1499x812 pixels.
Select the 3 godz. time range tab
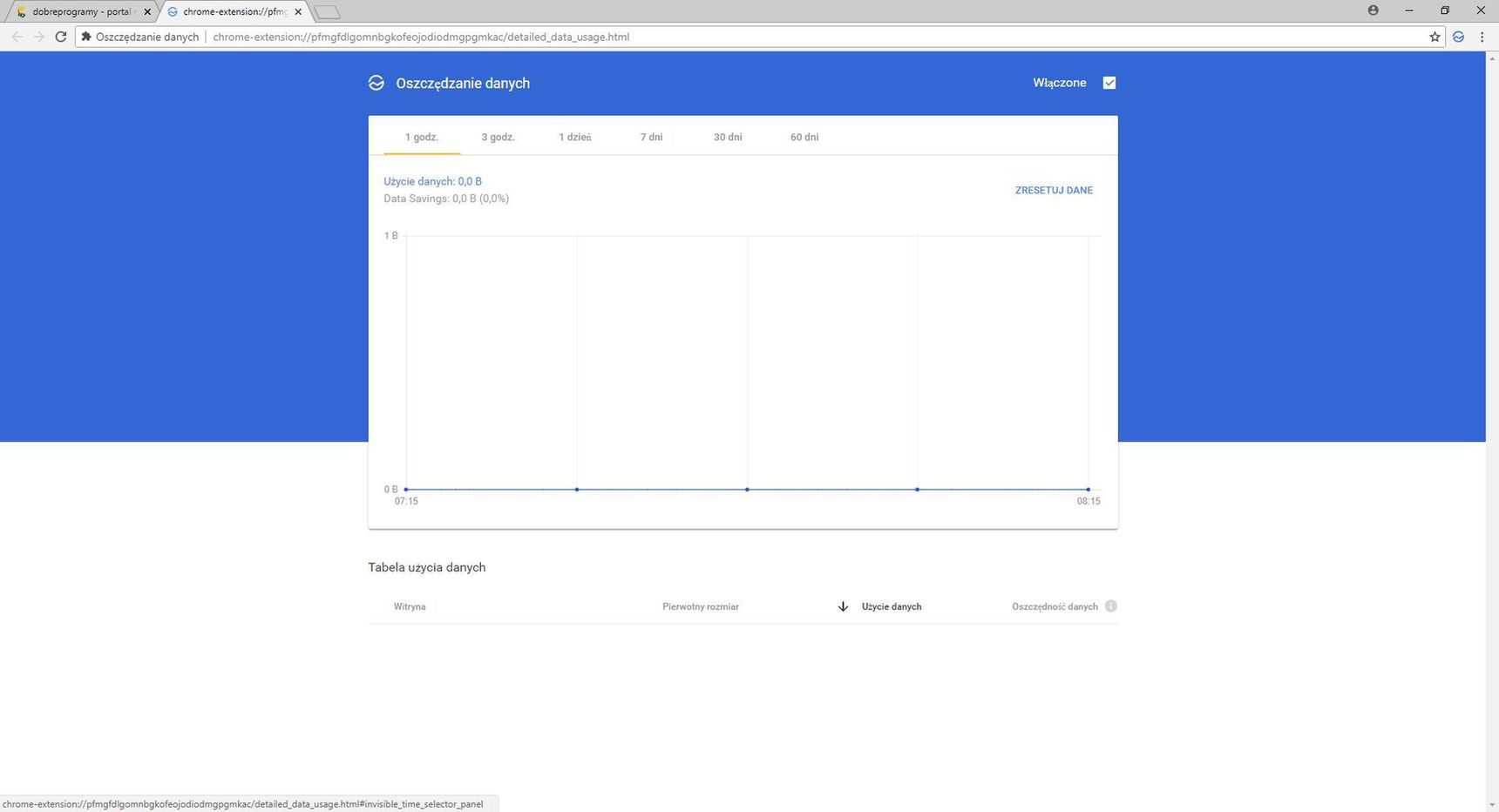pos(499,137)
